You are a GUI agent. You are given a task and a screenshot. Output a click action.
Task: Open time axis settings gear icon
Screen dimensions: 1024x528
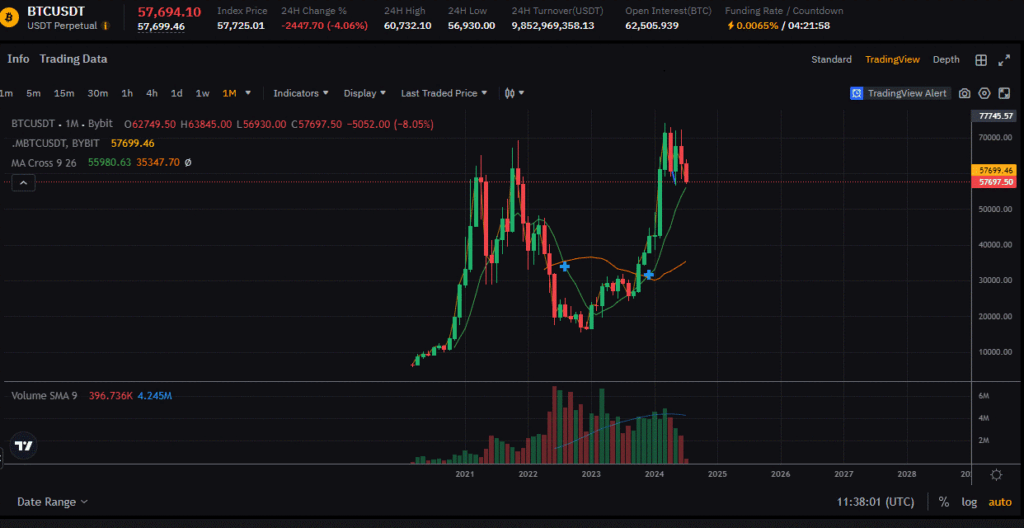point(996,474)
